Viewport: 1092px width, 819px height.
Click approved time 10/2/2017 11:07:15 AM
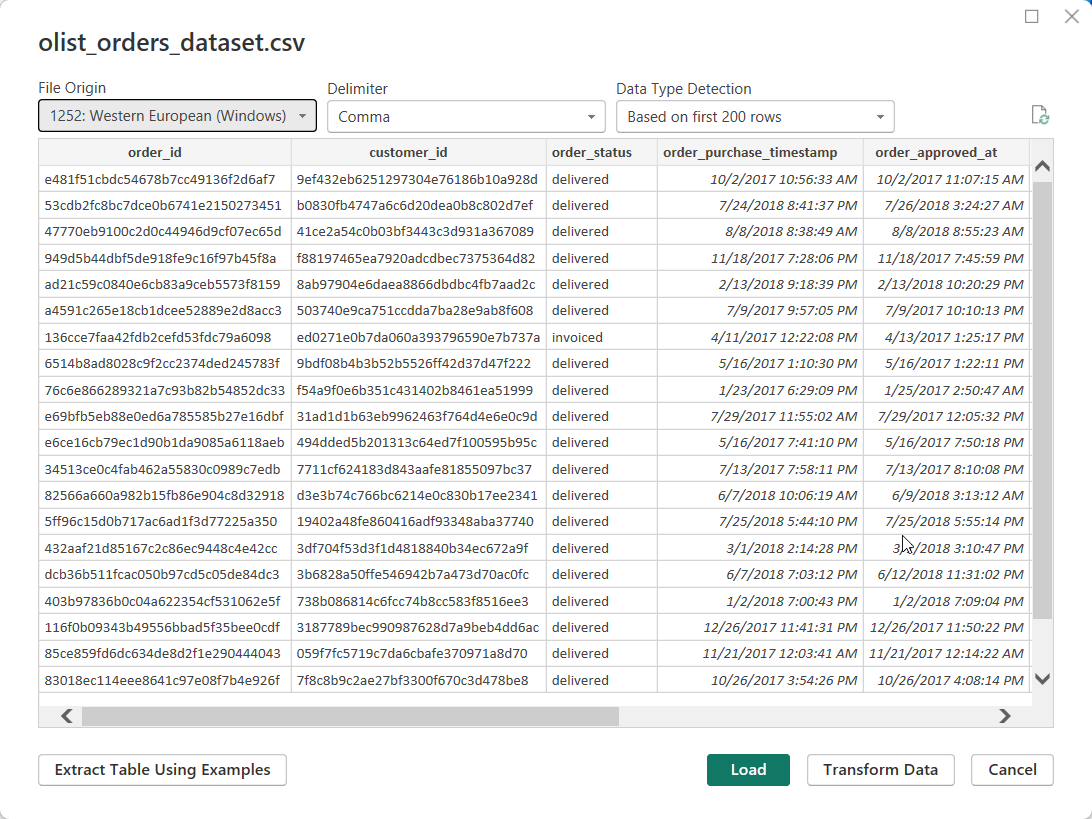tap(946, 179)
